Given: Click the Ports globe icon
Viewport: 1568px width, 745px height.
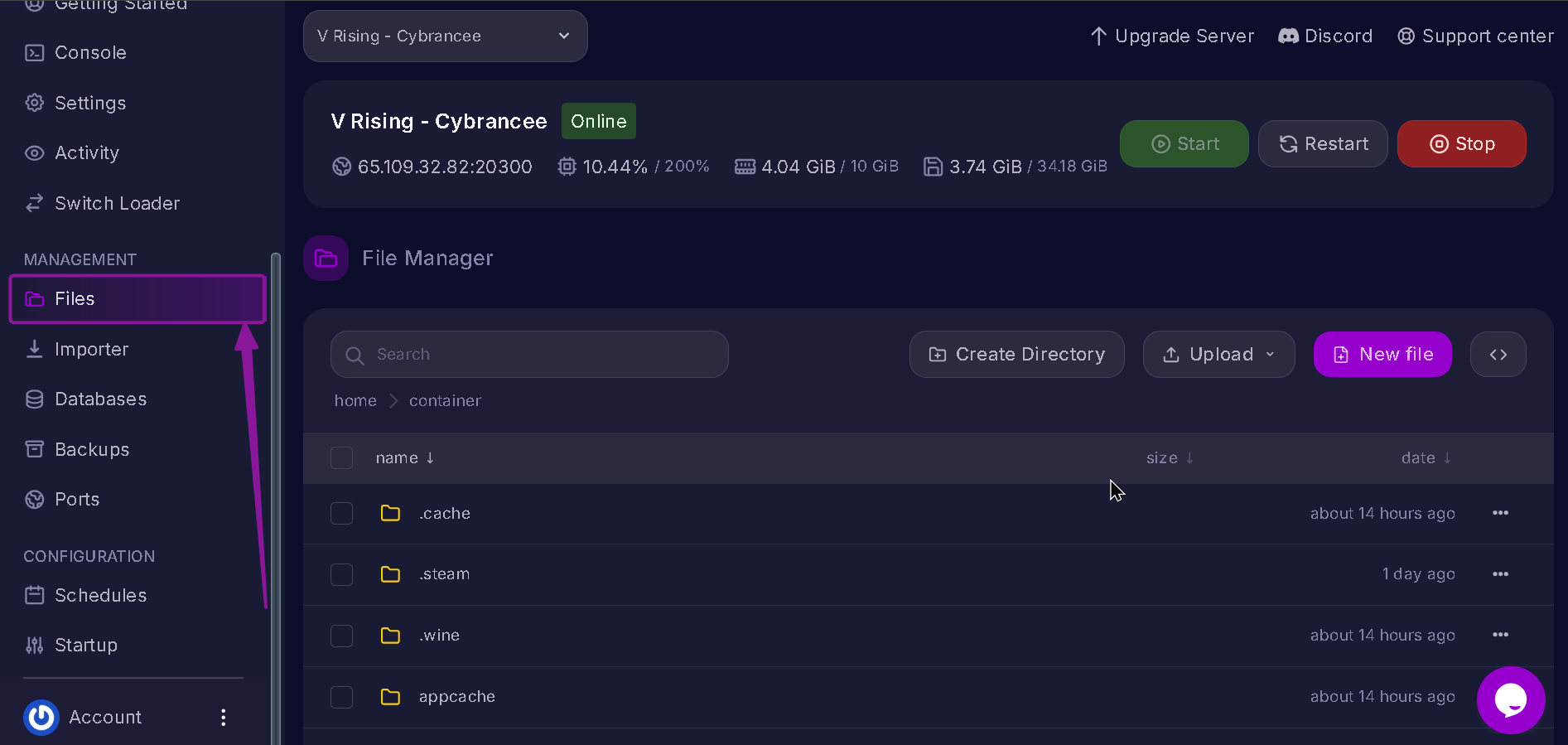Looking at the screenshot, I should click(x=35, y=500).
